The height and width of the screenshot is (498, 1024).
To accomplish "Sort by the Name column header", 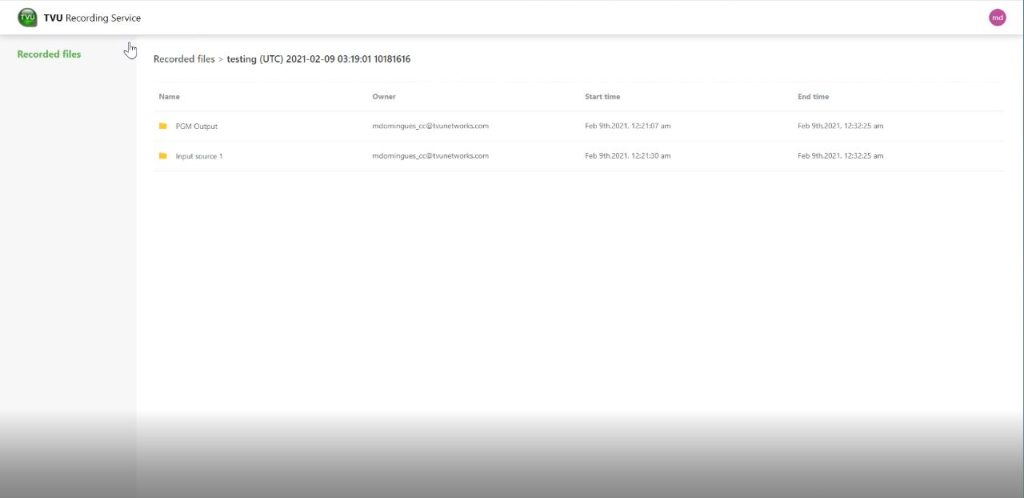I will [169, 97].
